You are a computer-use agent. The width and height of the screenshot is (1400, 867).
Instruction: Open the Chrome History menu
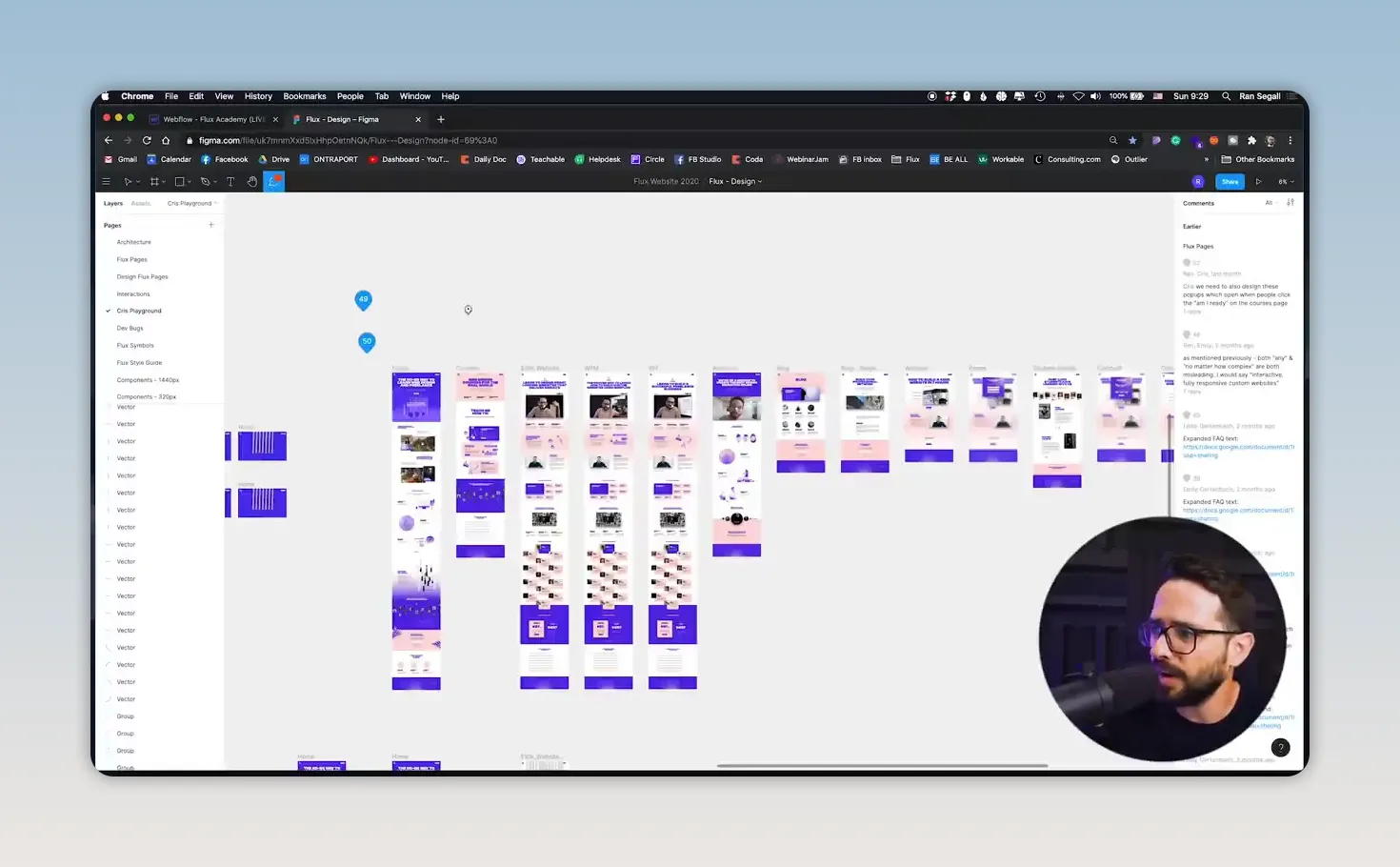[x=258, y=96]
